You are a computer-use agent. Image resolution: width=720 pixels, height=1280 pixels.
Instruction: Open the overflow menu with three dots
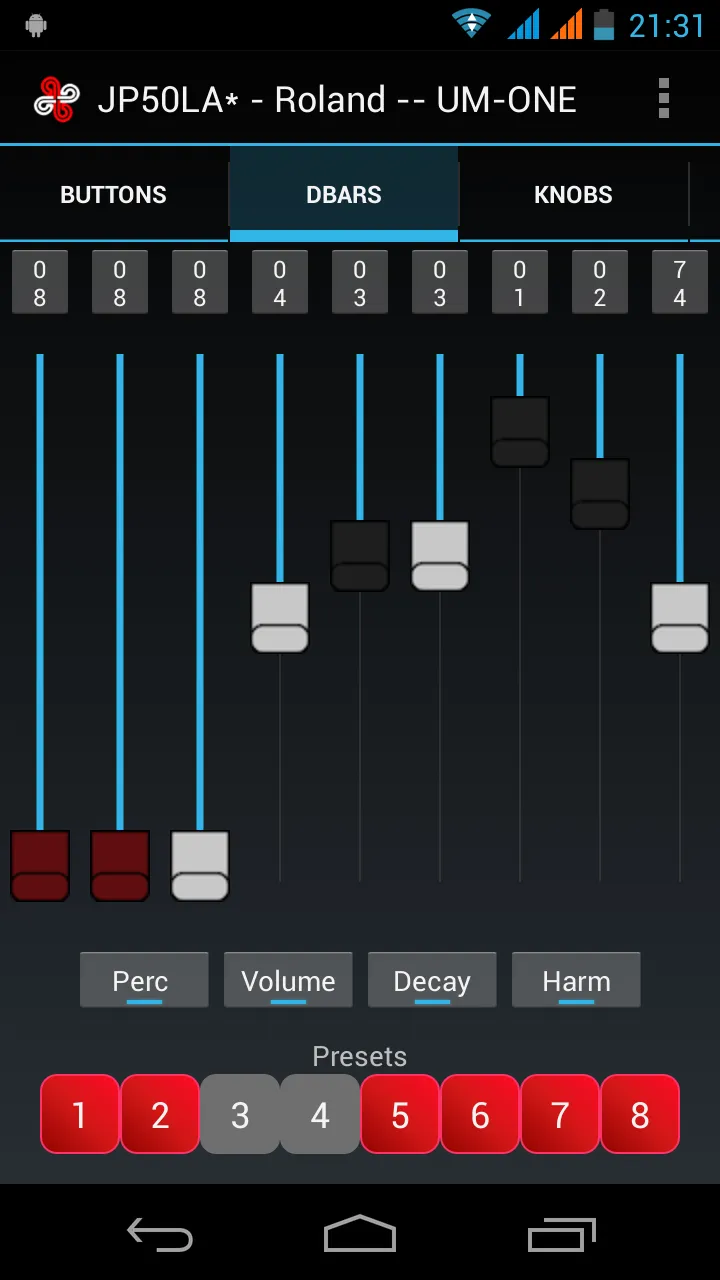(x=663, y=99)
